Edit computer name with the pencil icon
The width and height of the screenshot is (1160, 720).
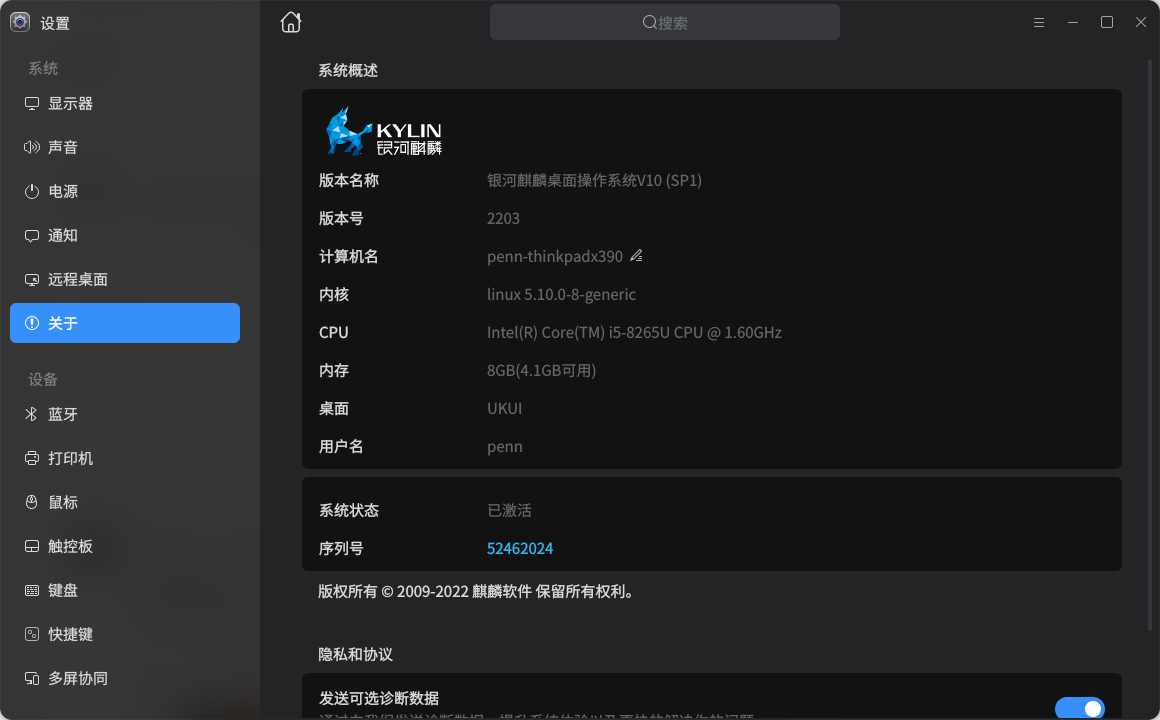[x=636, y=256]
